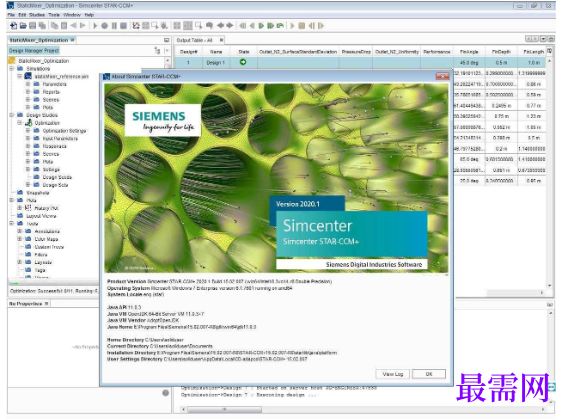Click the staticMixer_reference.sim file icon

(28, 76)
